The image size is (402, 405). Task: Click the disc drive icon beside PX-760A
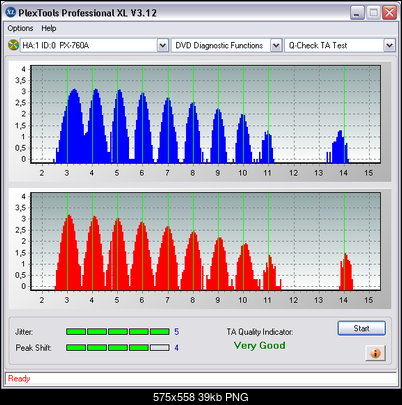click(x=13, y=45)
